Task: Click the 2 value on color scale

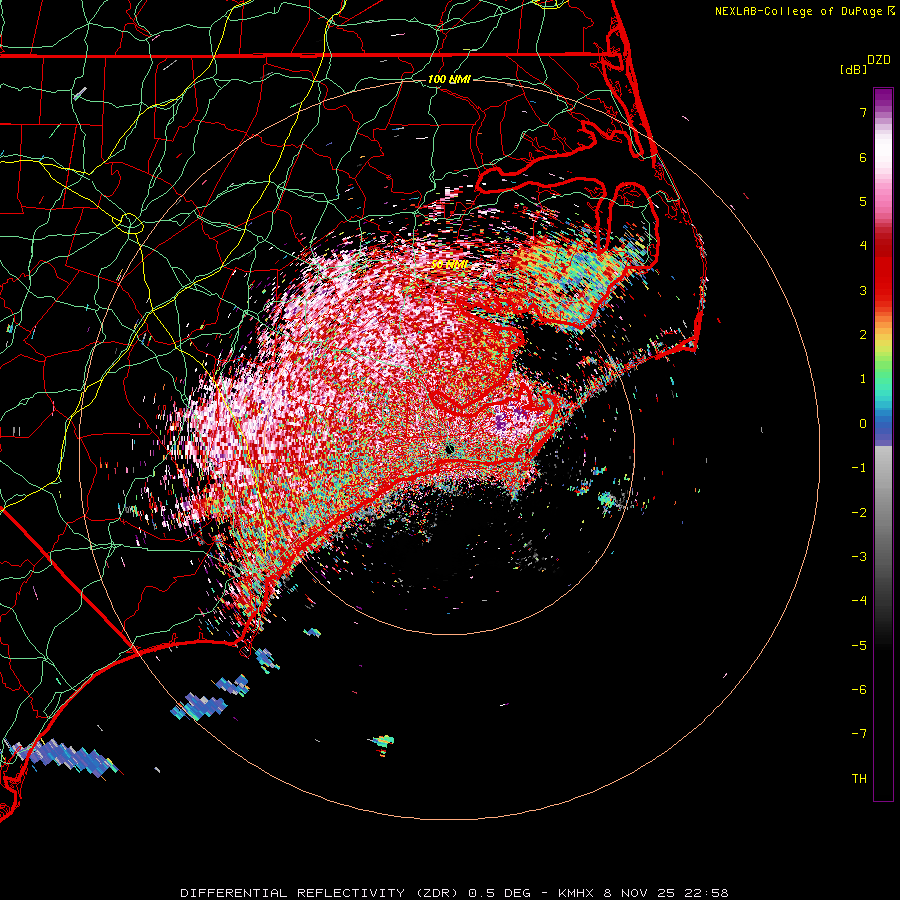Action: point(863,335)
